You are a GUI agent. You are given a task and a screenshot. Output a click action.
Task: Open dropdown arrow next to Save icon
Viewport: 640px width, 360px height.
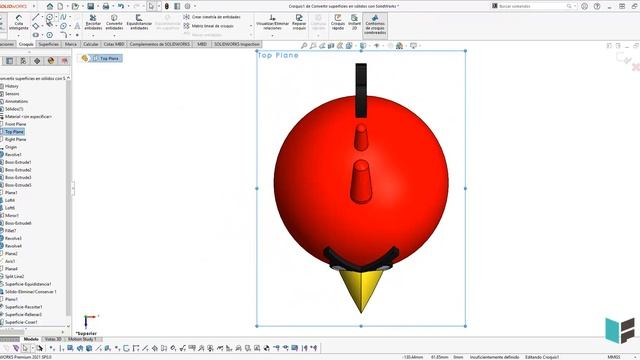tap(98, 6)
